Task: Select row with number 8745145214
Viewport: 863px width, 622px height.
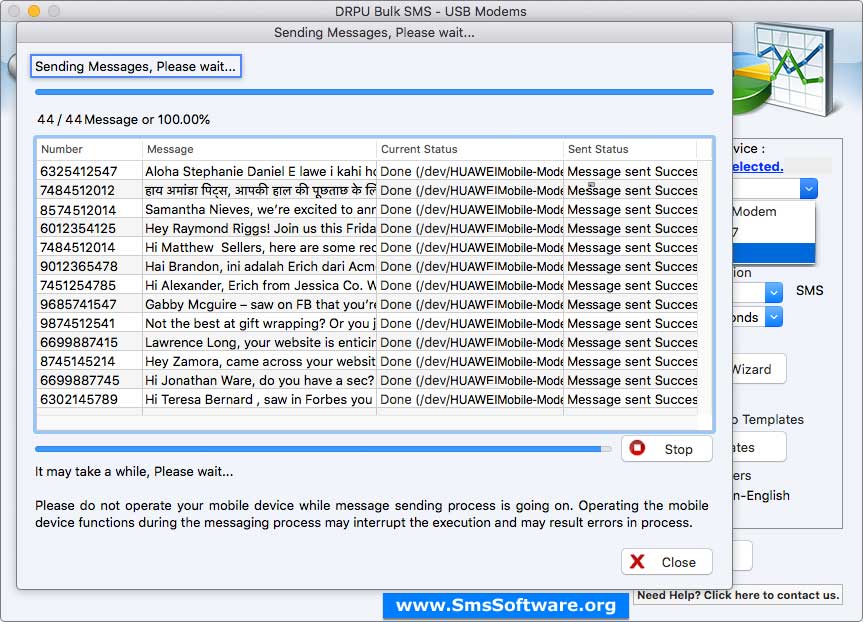Action: click(367, 362)
